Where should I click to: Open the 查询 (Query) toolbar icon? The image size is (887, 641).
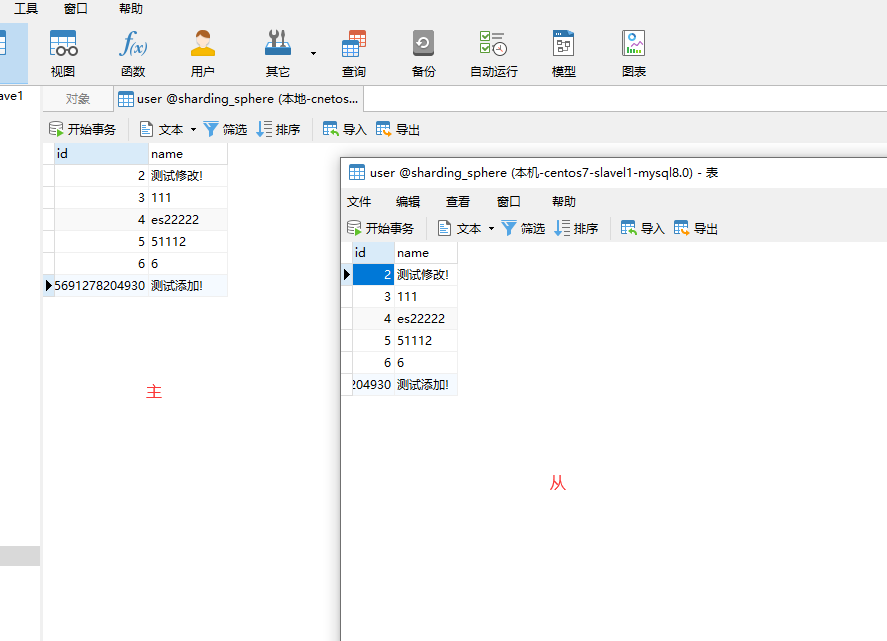click(354, 54)
